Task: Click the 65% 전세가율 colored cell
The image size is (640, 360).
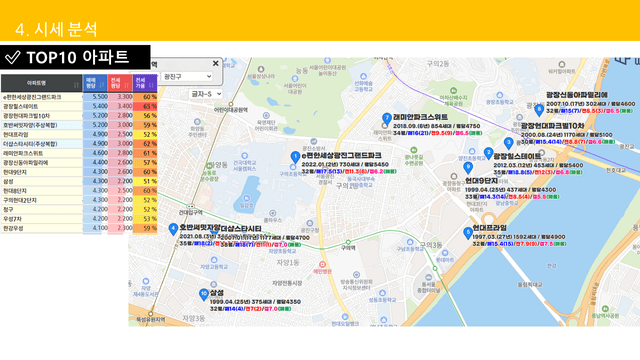Action: [145, 106]
